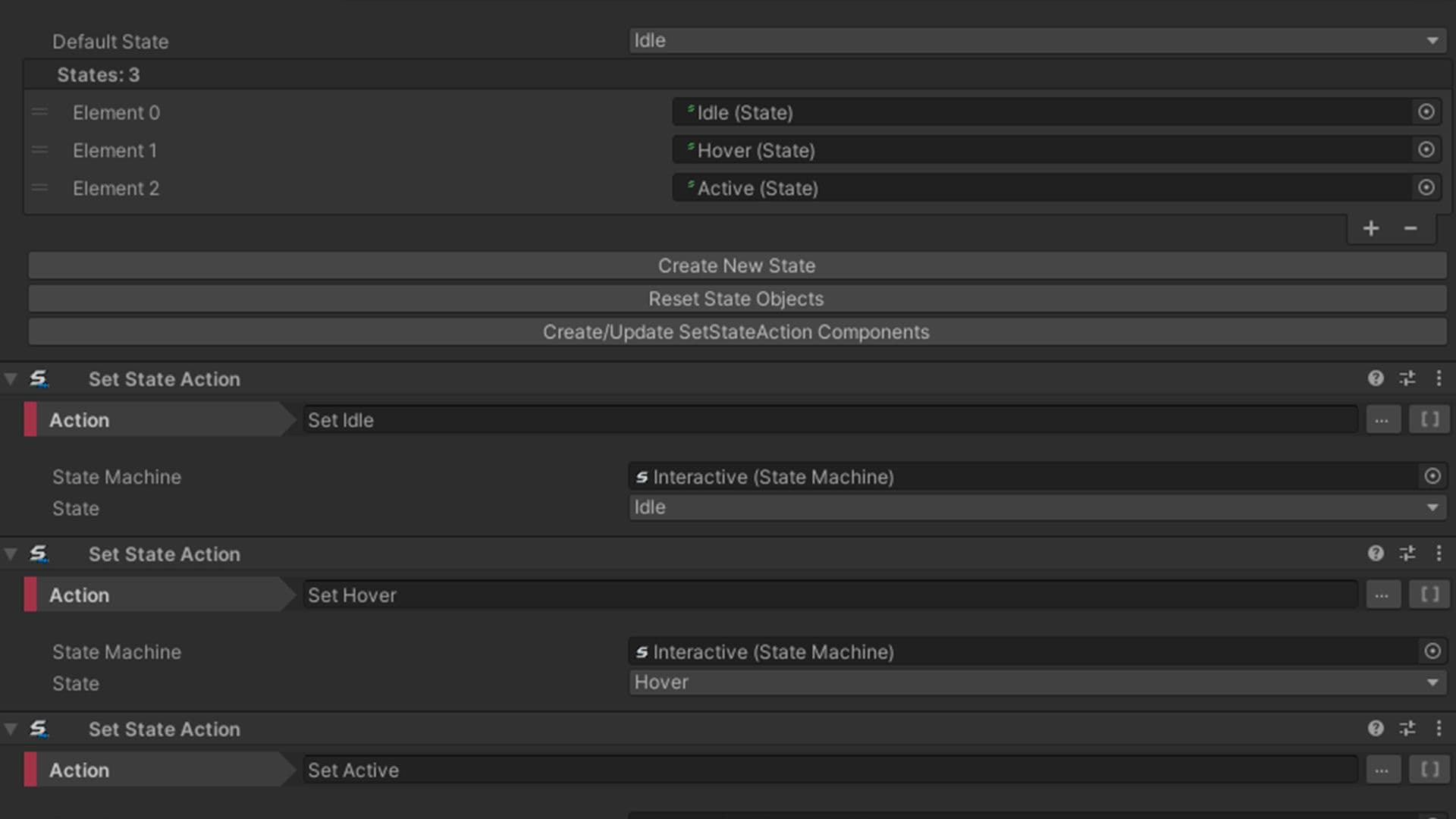Open three-dot menu on second Set State Action

[1440, 554]
